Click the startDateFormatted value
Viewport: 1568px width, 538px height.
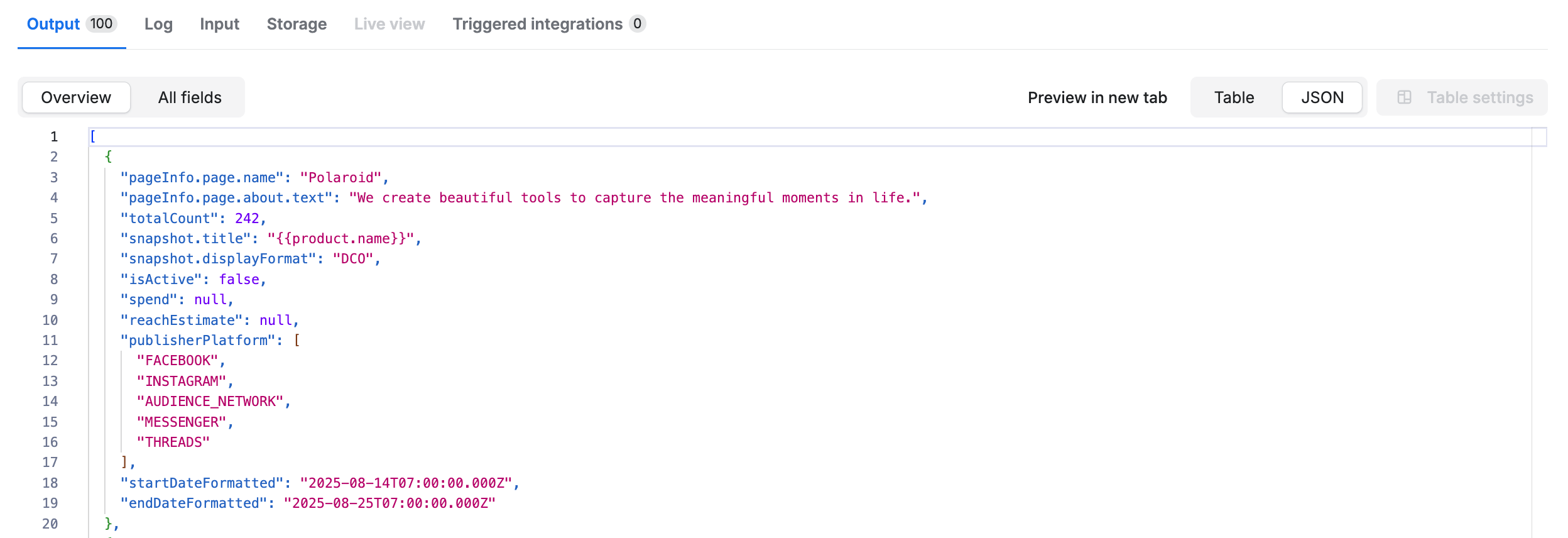406,483
